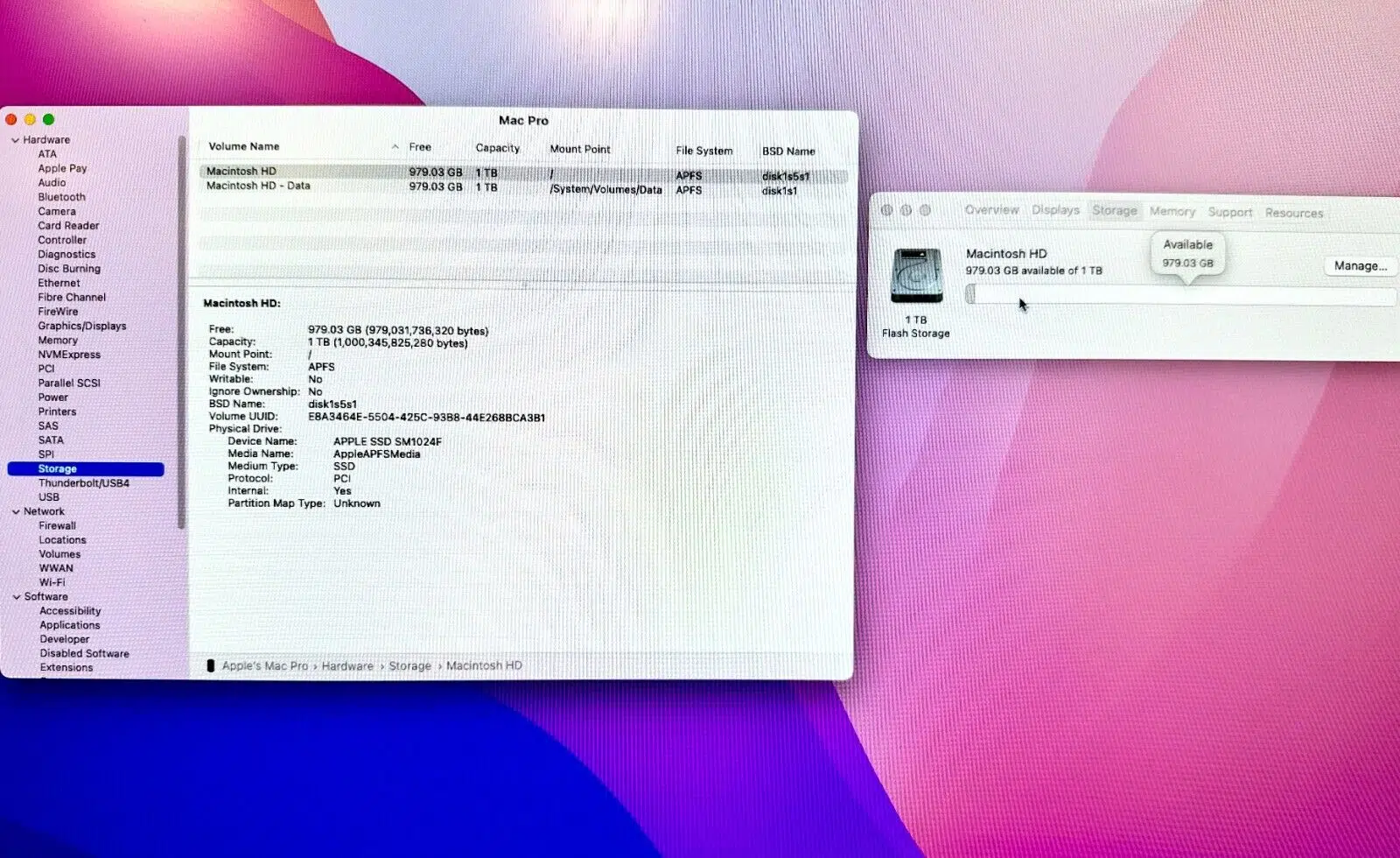Click the Volume Name sort arrow
Viewport: 1400px width, 858px height.
click(x=395, y=147)
